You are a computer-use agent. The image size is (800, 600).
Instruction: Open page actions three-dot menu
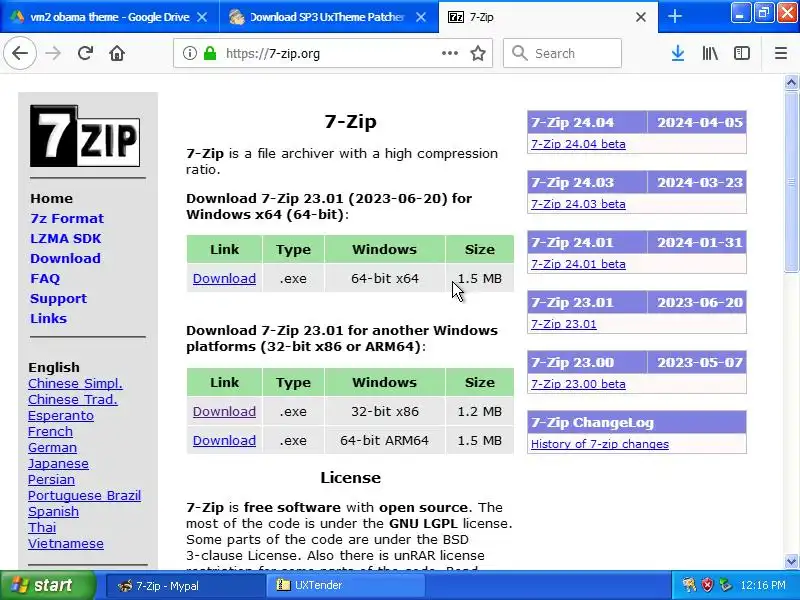pos(449,53)
